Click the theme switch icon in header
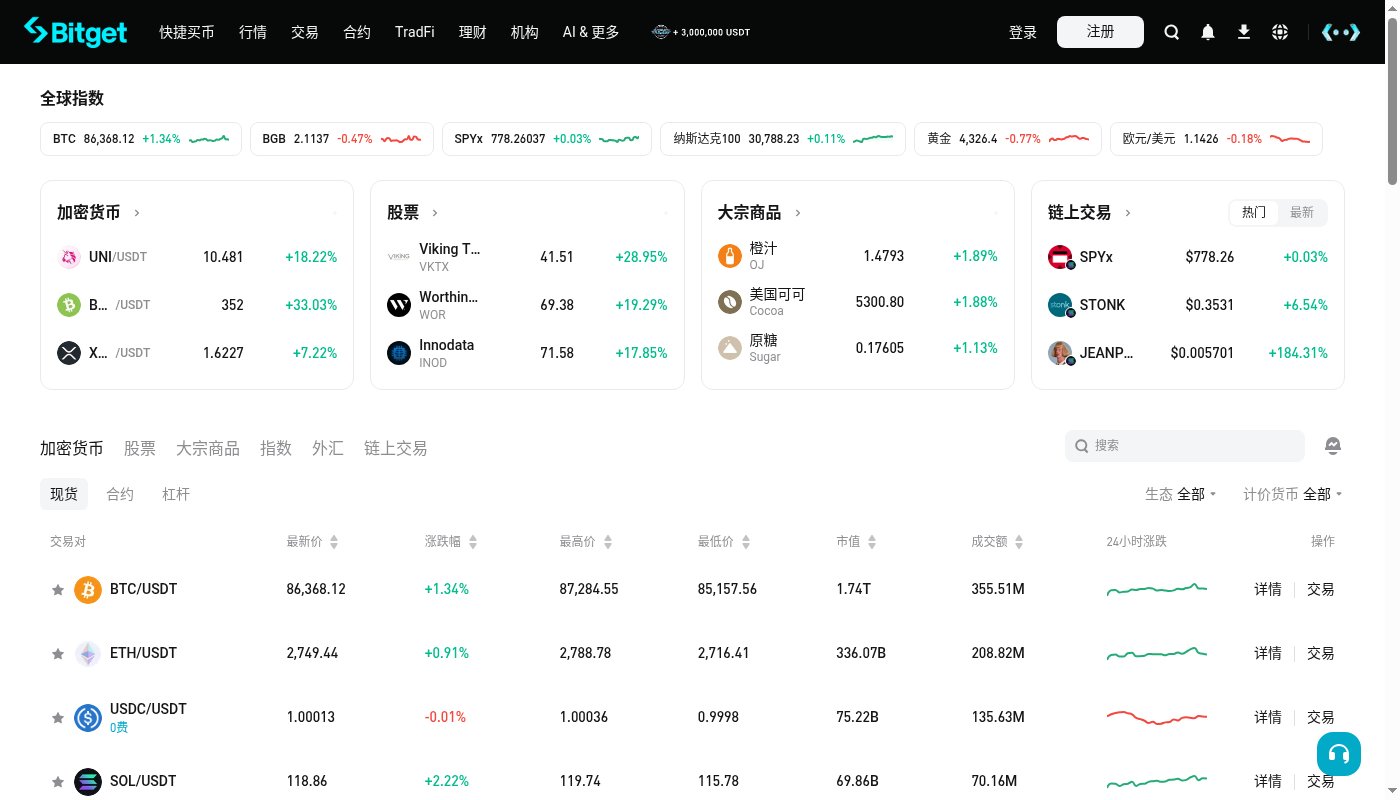The image size is (1400, 800). pos(1341,32)
